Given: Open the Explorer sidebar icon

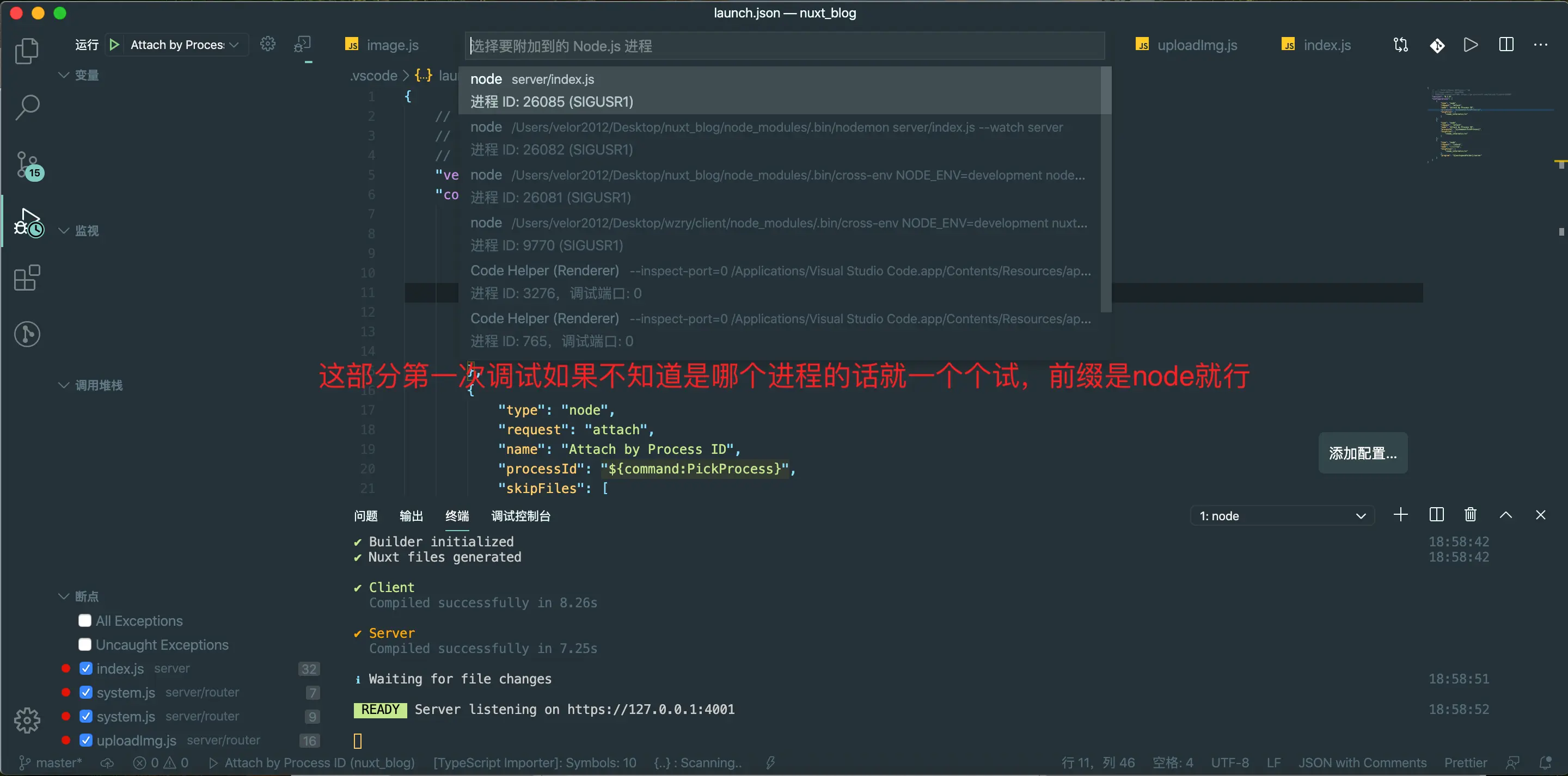Looking at the screenshot, I should pos(27,51).
